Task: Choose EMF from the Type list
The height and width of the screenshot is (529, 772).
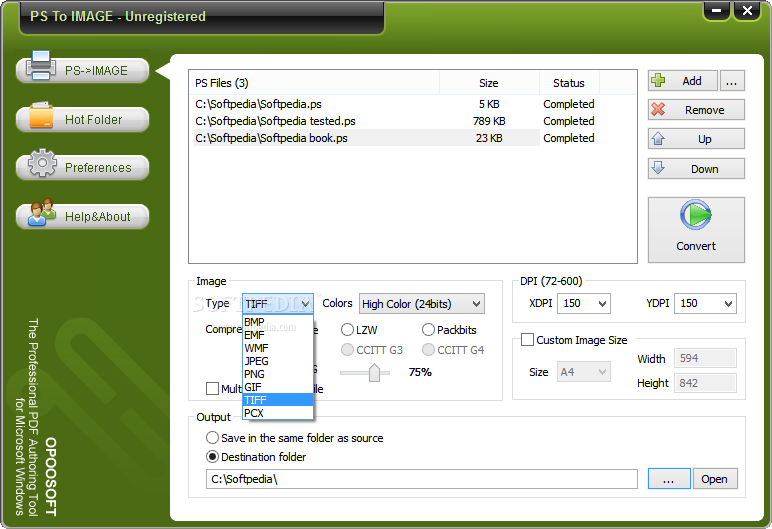Action: 278,335
